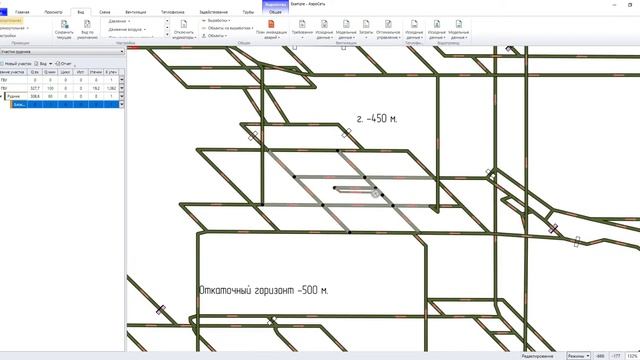Switch to the Схема ribbon tab
This screenshot has width=640, height=360.
click(105, 12)
